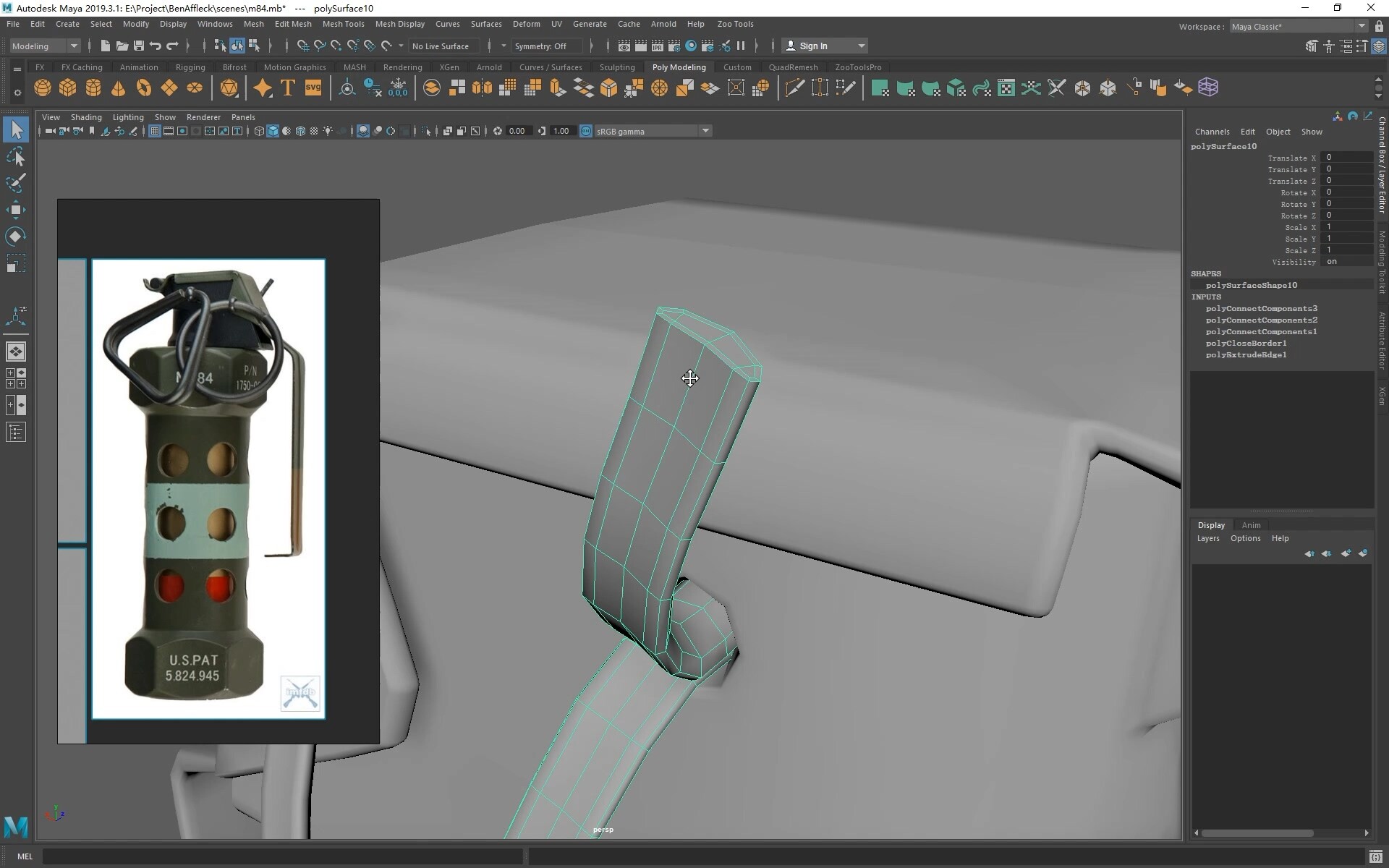Click the Multi-Cut tool shelf icon
The image size is (1389, 868).
tap(794, 88)
